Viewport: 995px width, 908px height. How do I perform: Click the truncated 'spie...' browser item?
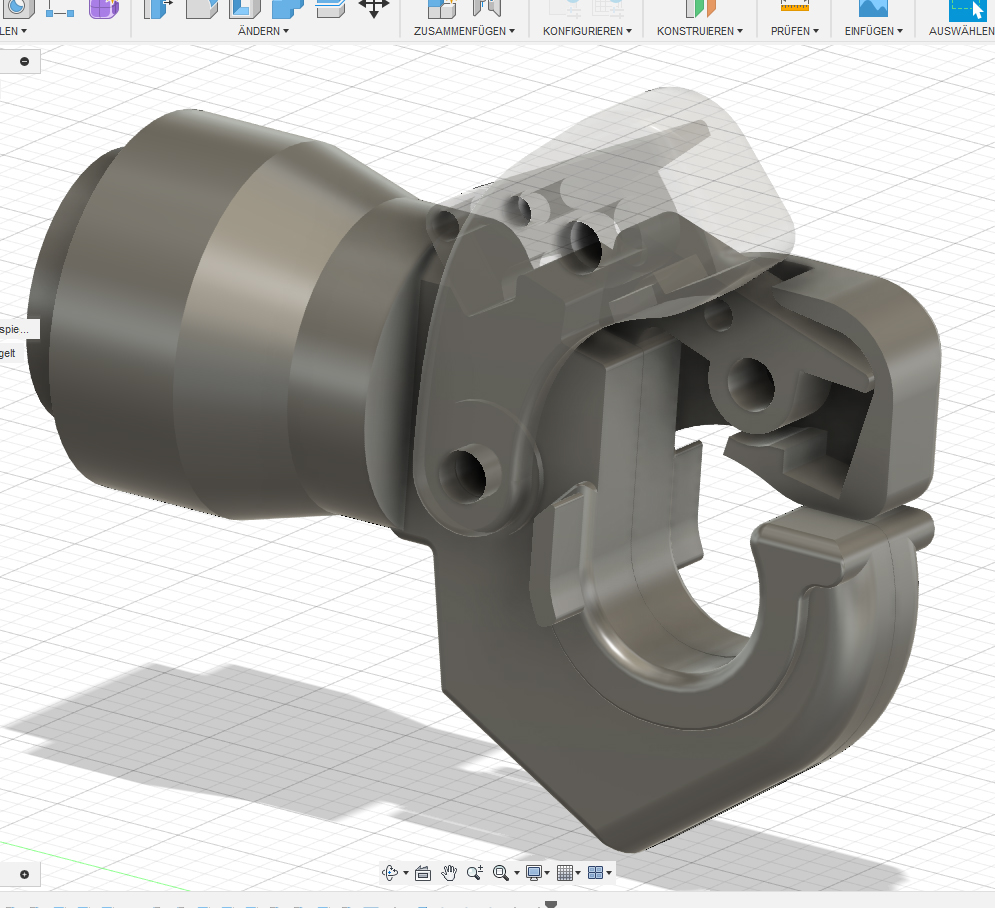point(14,329)
